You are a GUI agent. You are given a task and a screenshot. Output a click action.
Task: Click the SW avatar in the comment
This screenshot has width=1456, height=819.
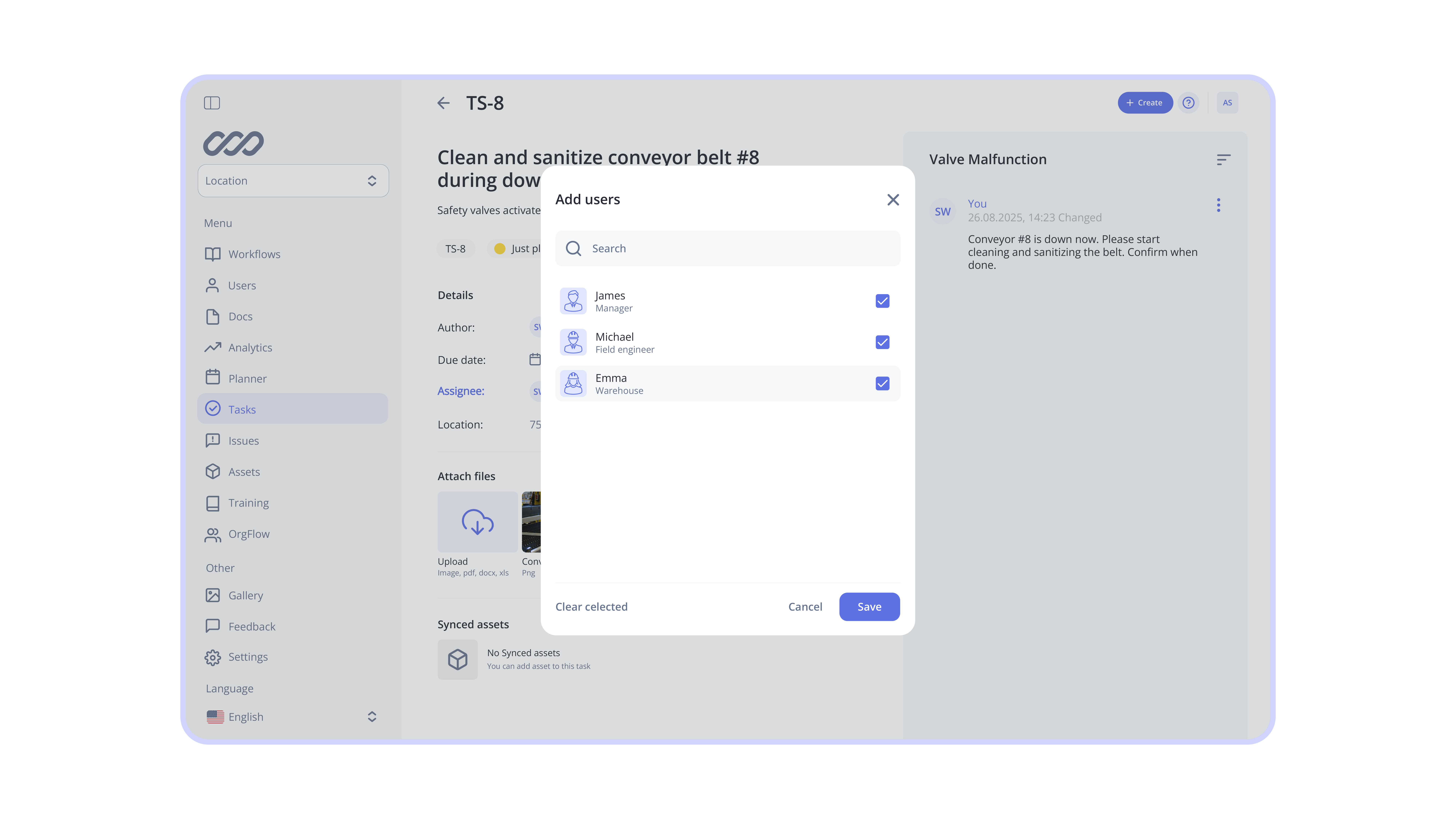pyautogui.click(x=943, y=211)
